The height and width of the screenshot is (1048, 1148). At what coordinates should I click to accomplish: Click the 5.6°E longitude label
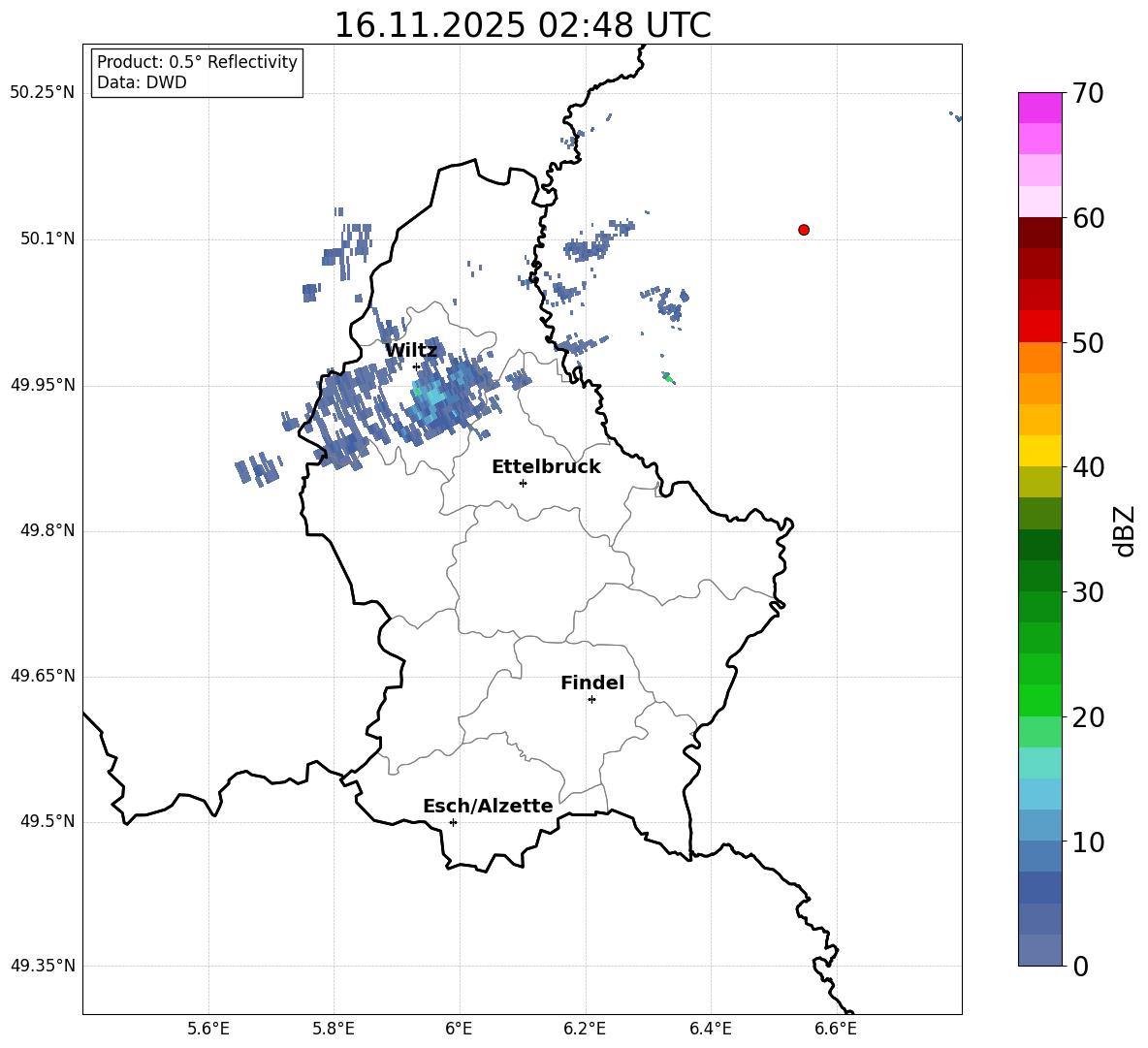click(208, 1029)
